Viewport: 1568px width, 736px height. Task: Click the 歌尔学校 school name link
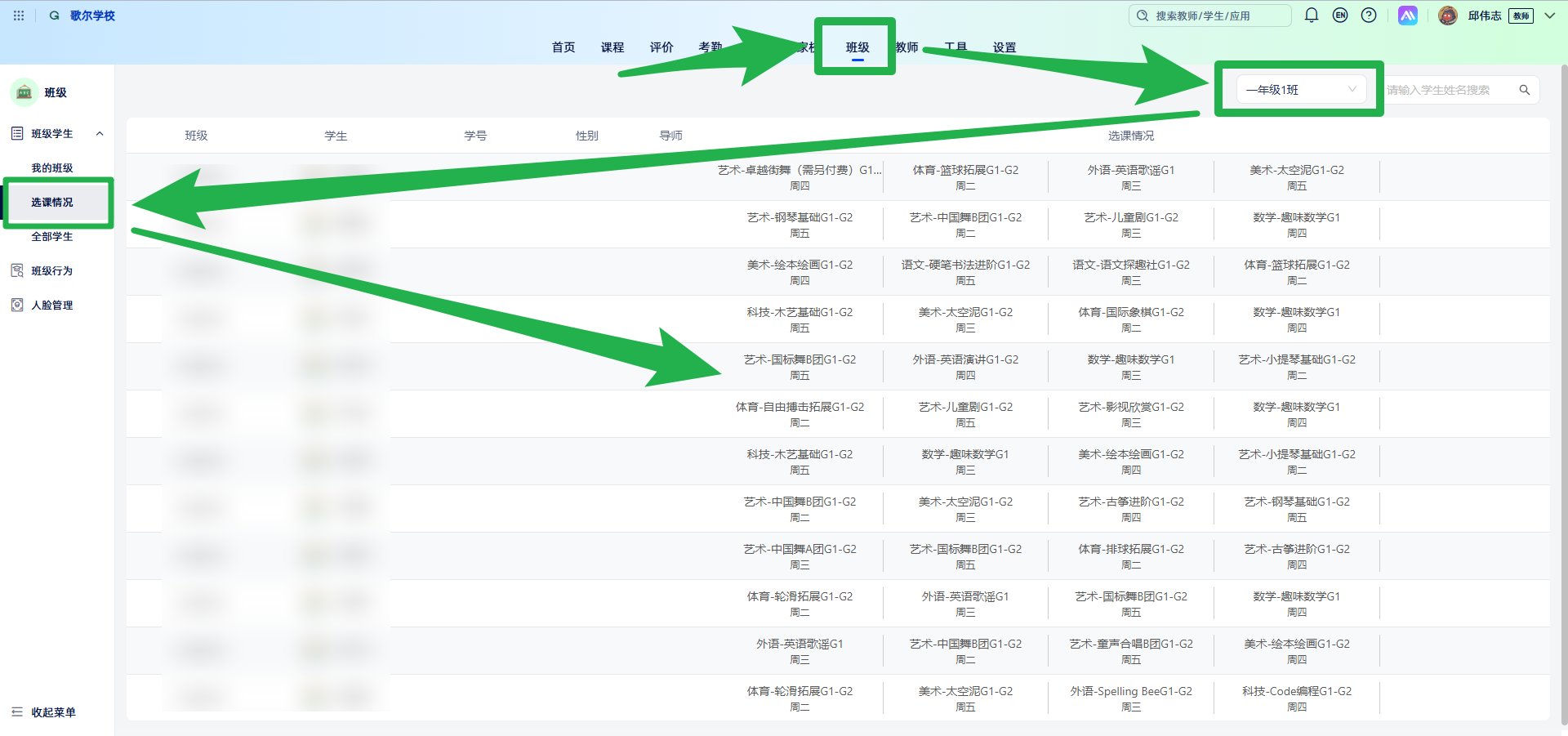pyautogui.click(x=92, y=16)
